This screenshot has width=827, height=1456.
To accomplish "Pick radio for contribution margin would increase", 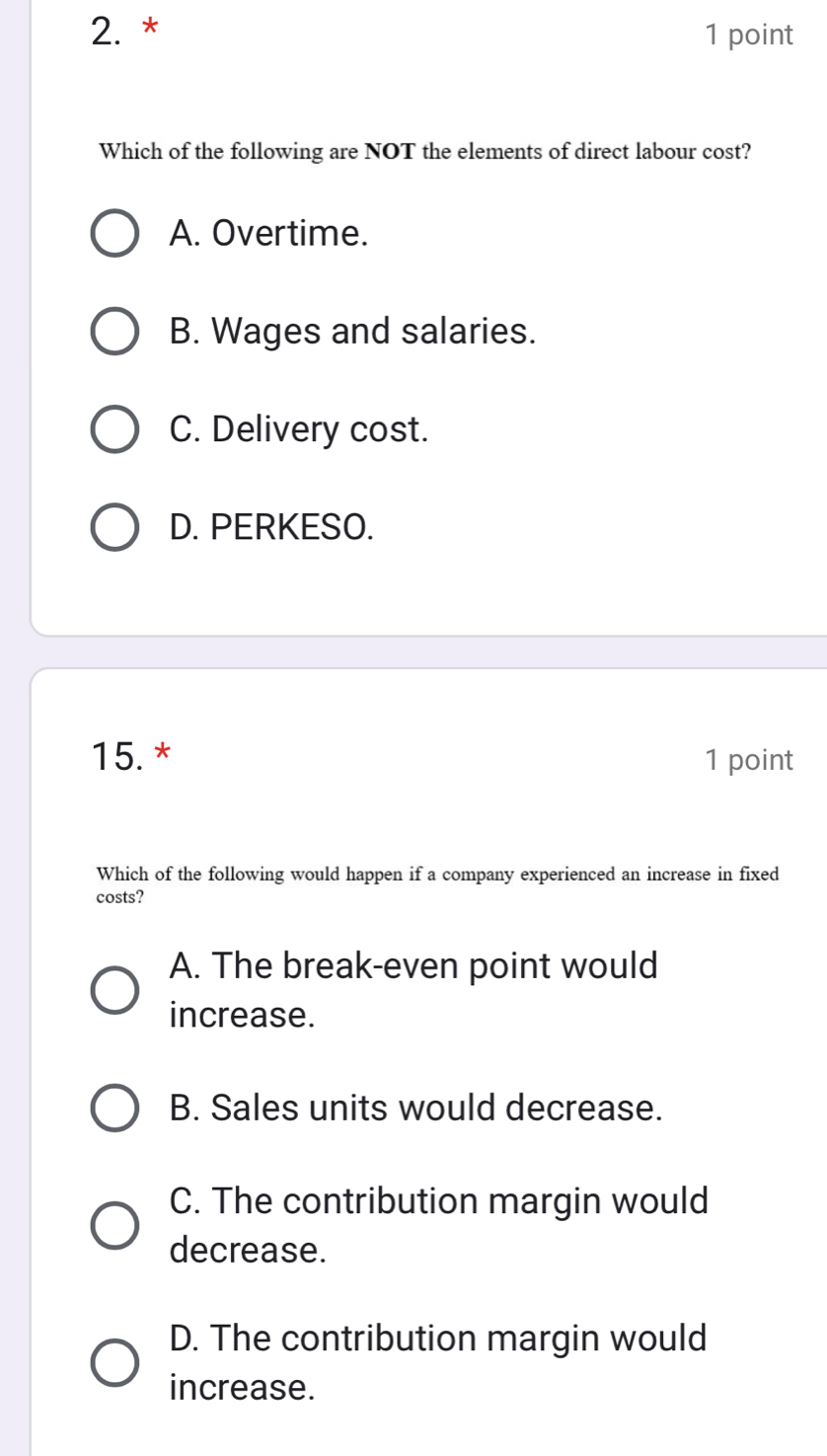I will [x=114, y=1364].
